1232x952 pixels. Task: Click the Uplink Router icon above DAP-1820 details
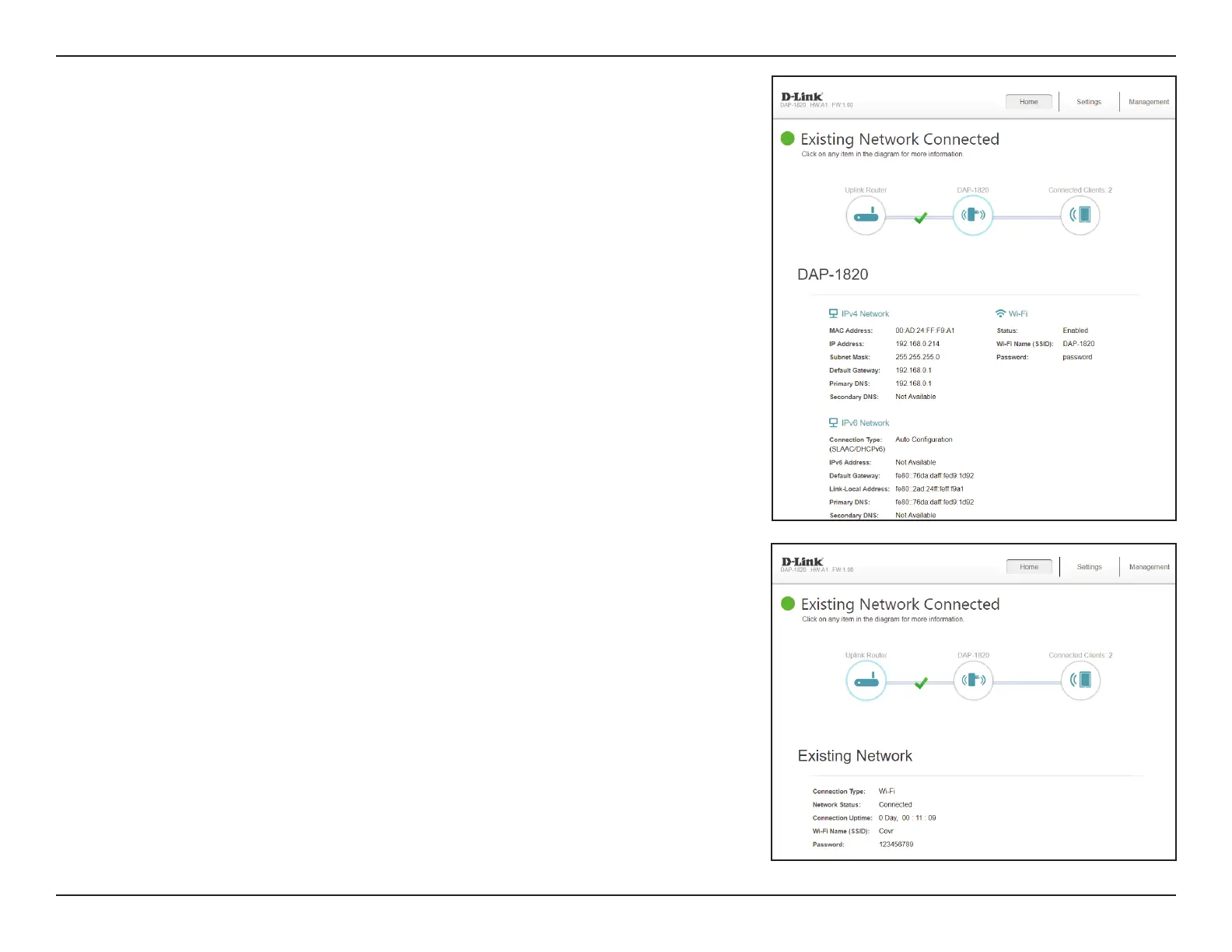click(866, 215)
